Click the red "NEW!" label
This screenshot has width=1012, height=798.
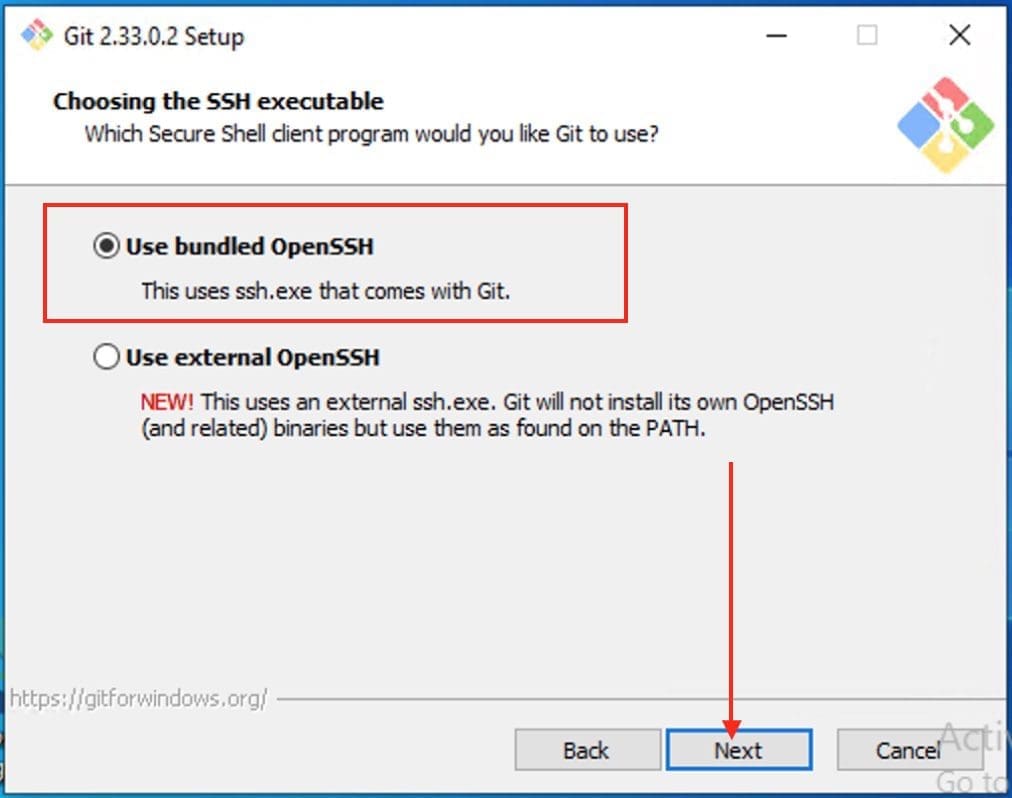point(167,402)
